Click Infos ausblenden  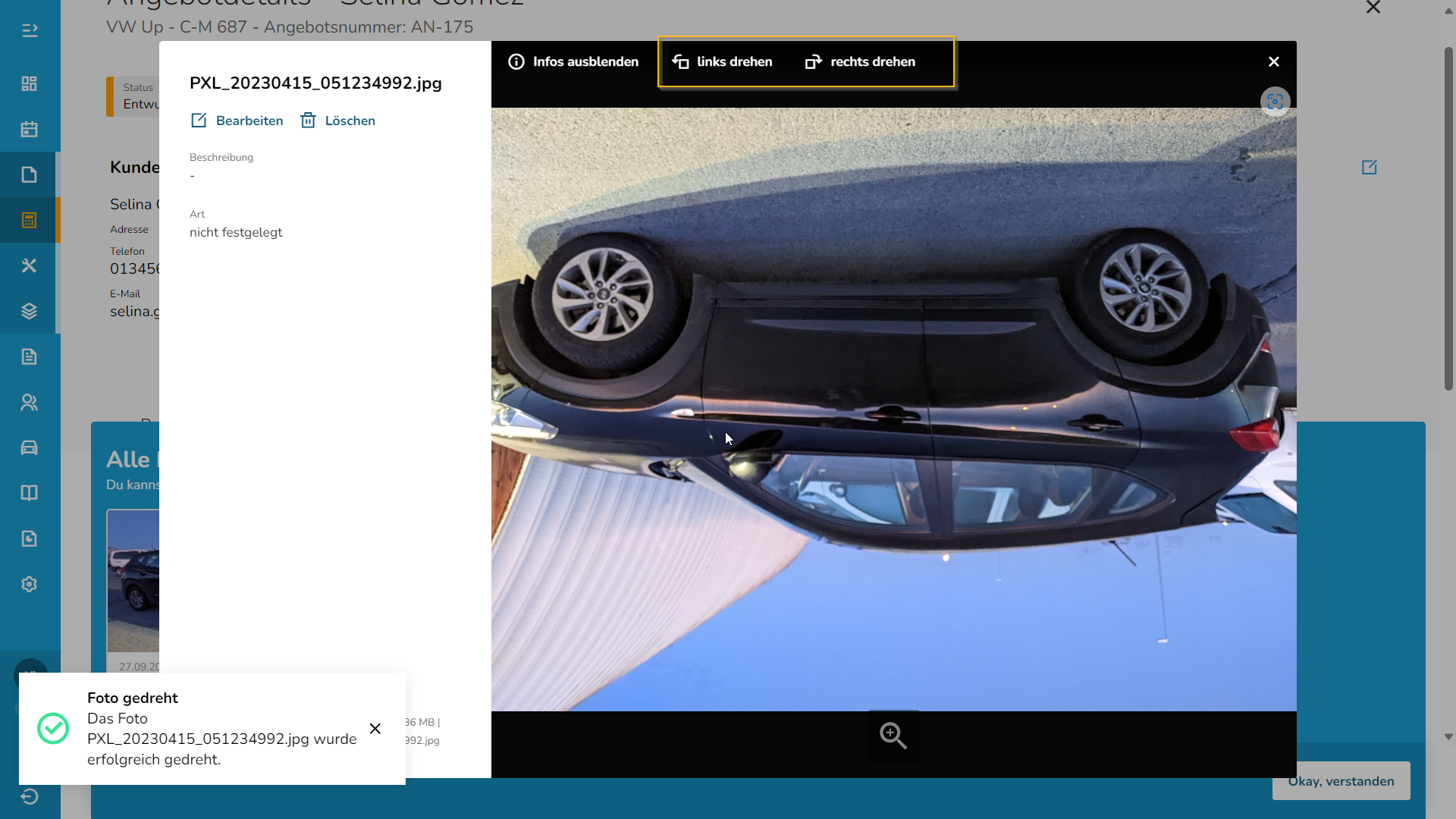[573, 61]
